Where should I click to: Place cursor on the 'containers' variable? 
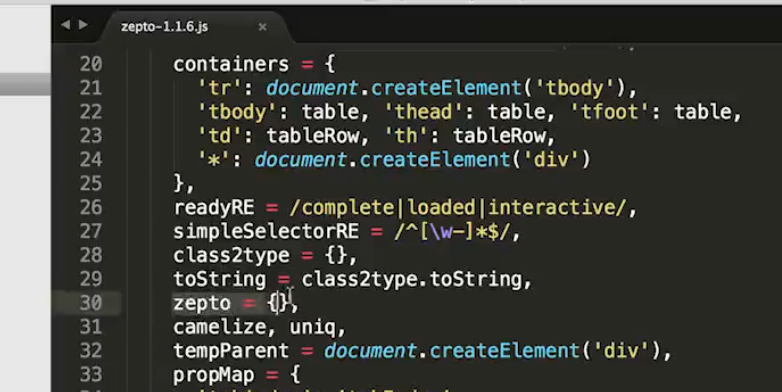tap(231, 64)
